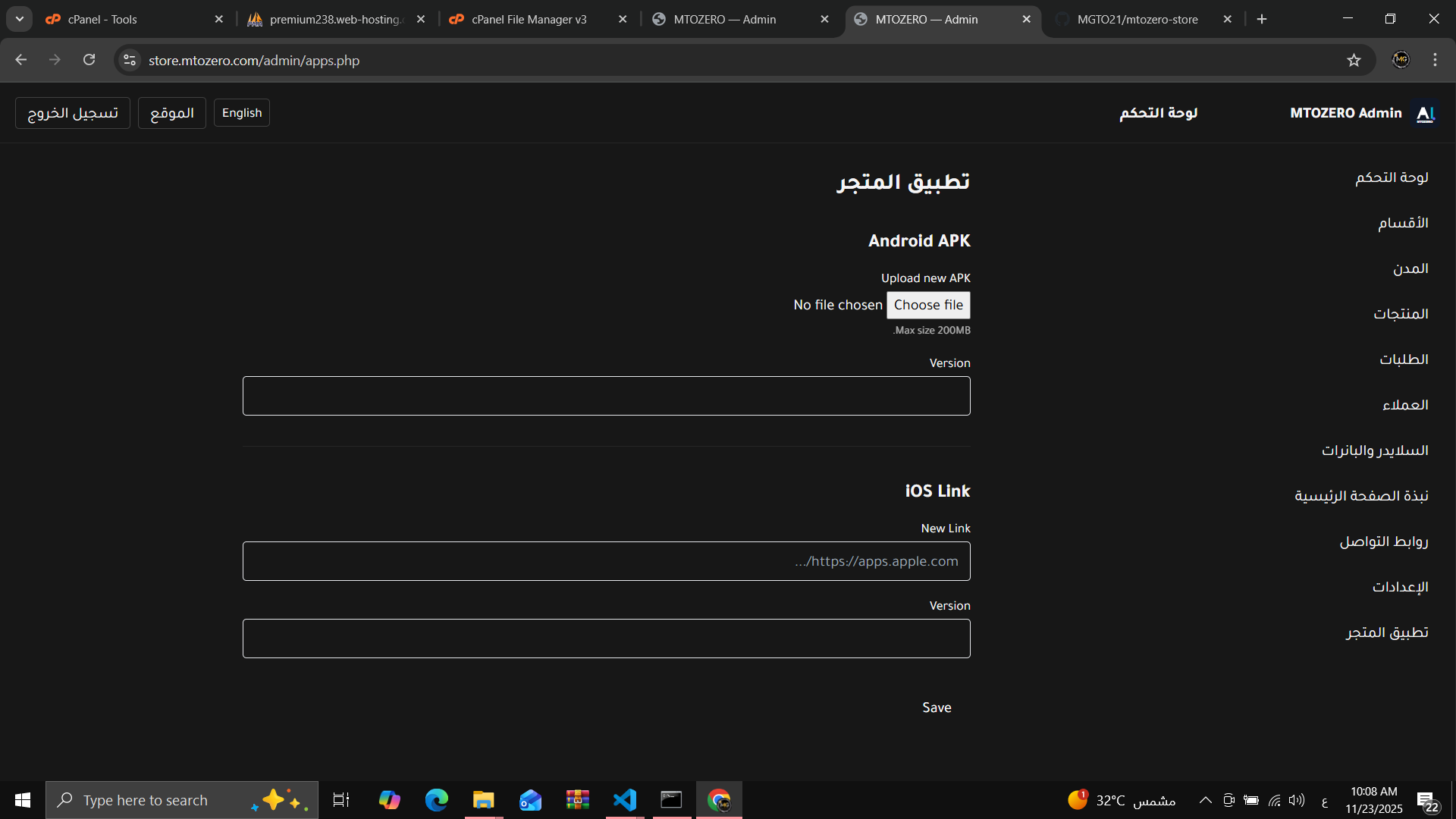This screenshot has height=819, width=1456.
Task: Open a new browser tab
Action: [1262, 19]
